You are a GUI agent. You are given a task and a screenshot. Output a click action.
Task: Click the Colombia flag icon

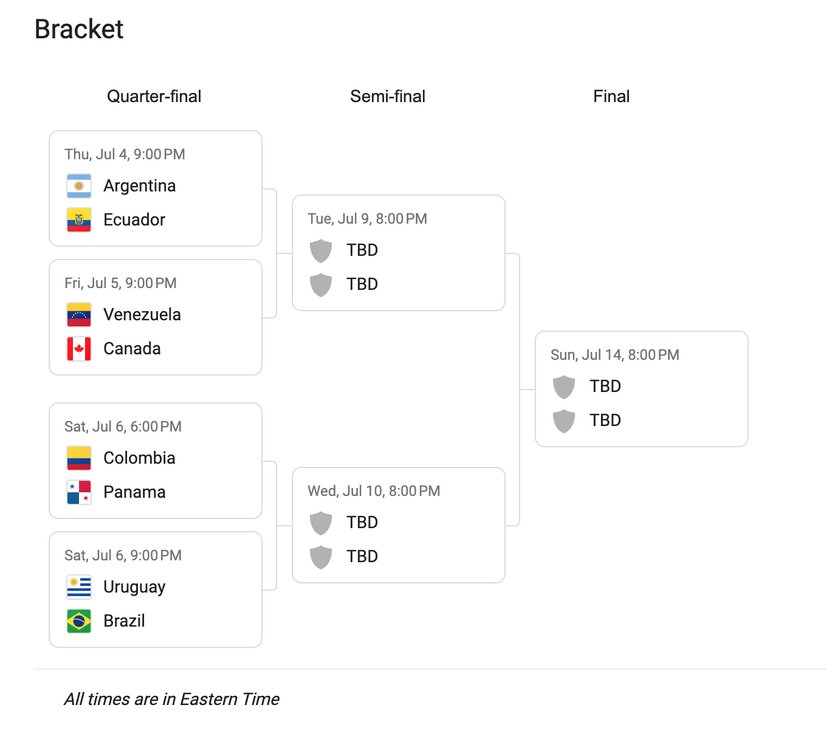click(79, 458)
